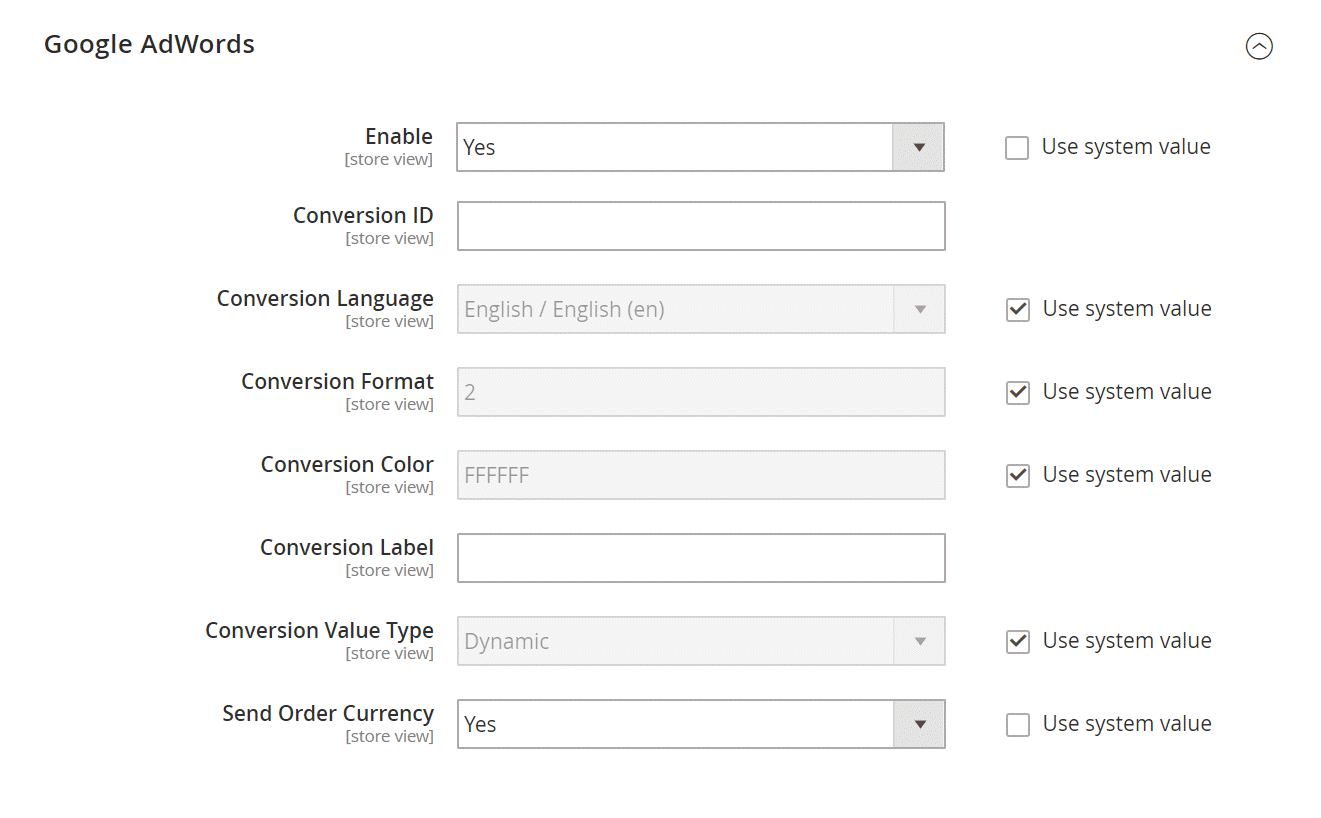Toggle Use system value for Enable
Image resolution: width=1321 pixels, height=818 pixels.
click(x=1017, y=148)
